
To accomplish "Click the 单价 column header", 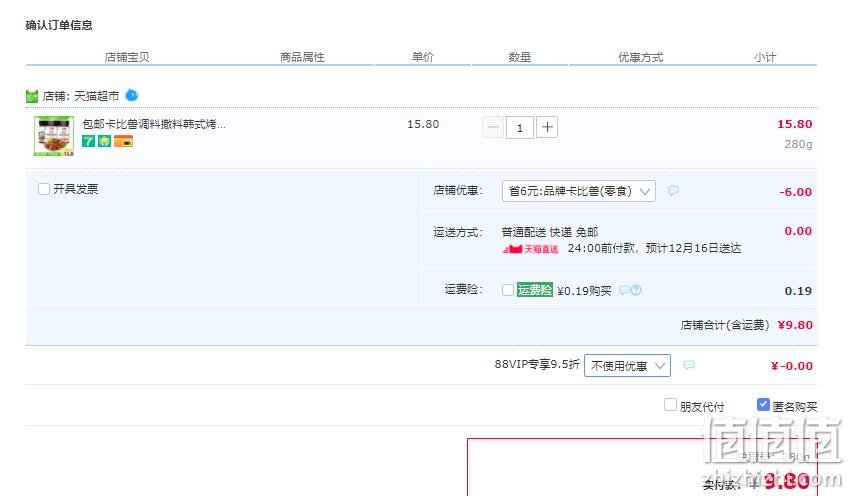I will [x=423, y=57].
